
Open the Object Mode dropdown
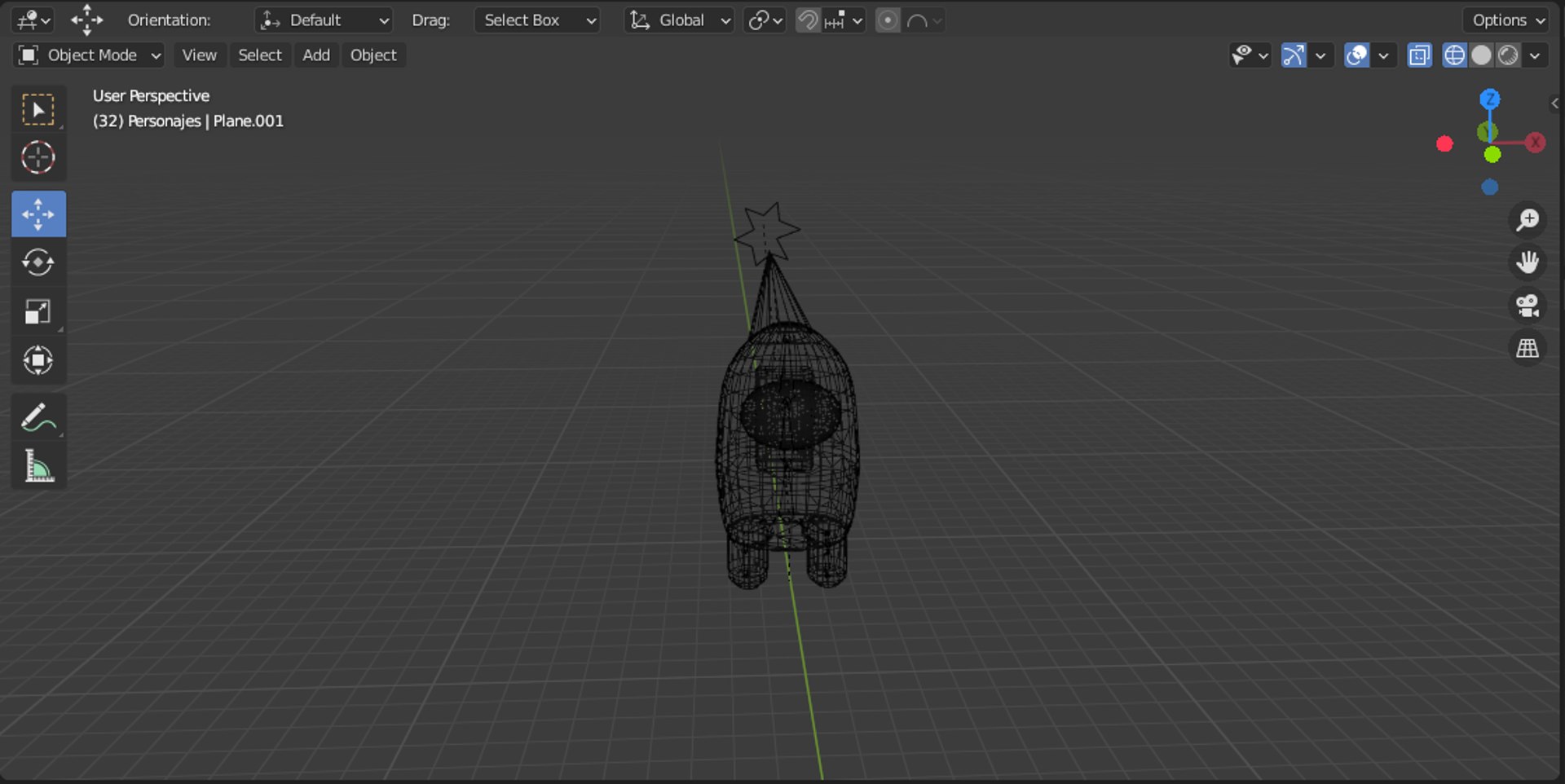click(x=89, y=55)
